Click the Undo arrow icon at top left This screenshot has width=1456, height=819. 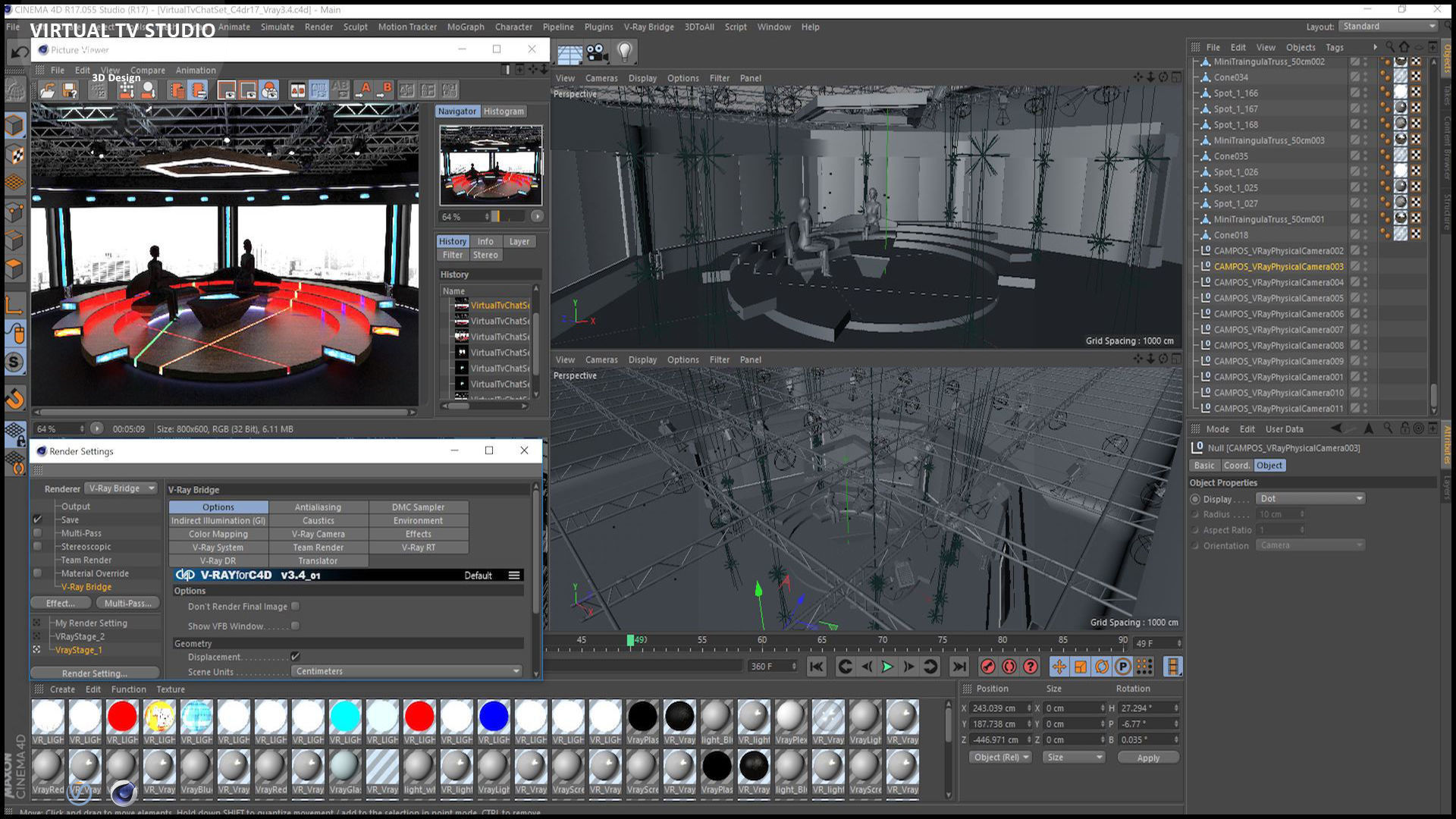[19, 52]
